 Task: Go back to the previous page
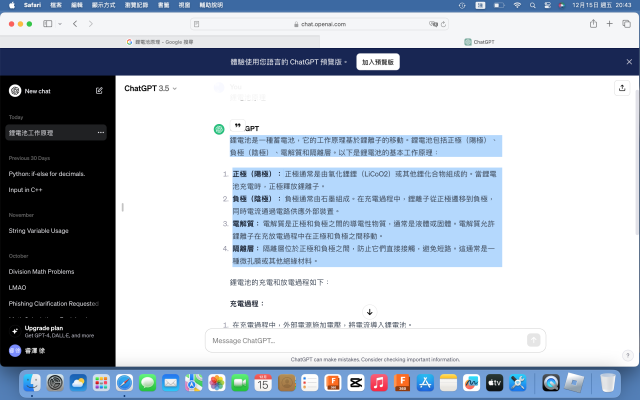click(75, 24)
